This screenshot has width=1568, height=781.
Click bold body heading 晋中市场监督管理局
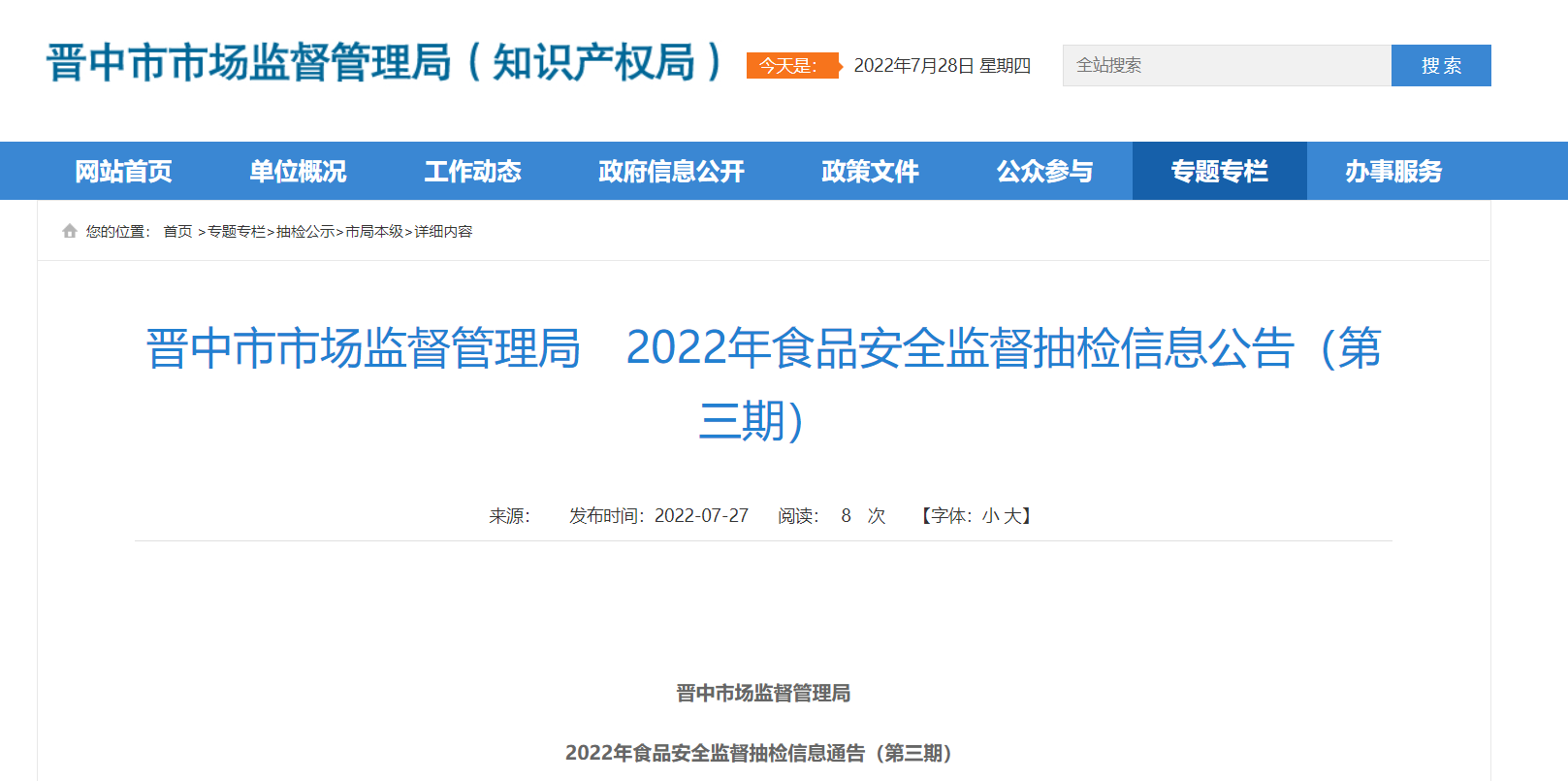tap(763, 693)
